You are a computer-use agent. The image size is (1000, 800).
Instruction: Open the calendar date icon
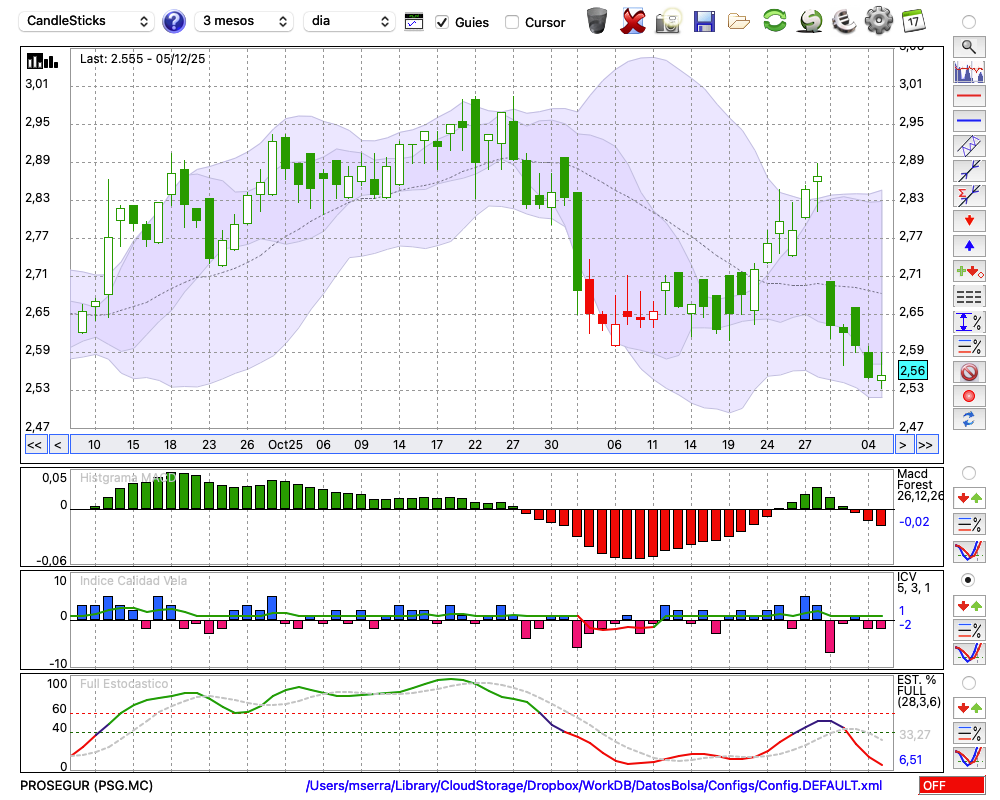[913, 21]
